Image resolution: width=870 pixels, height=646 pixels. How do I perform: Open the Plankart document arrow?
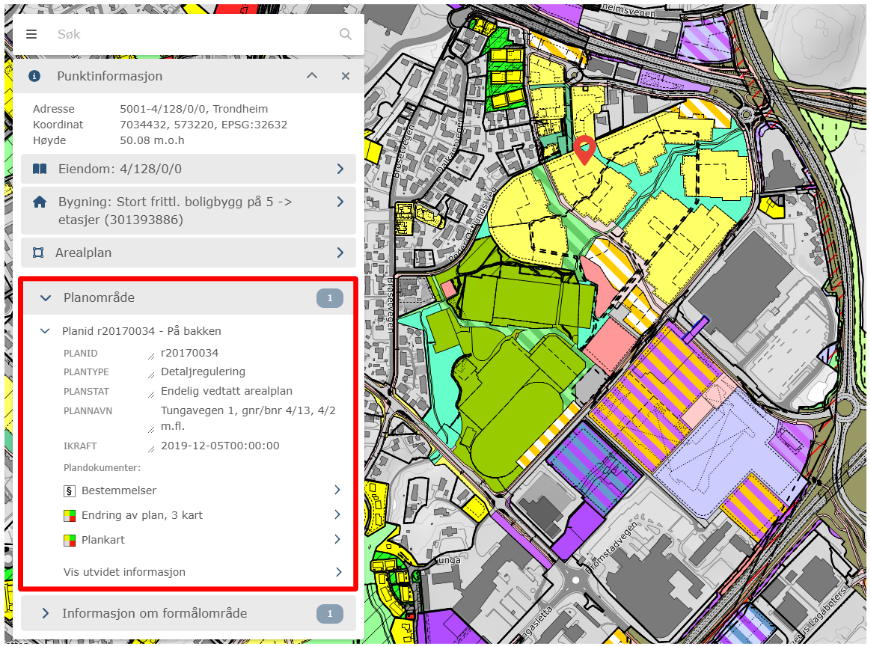pyautogui.click(x=337, y=540)
